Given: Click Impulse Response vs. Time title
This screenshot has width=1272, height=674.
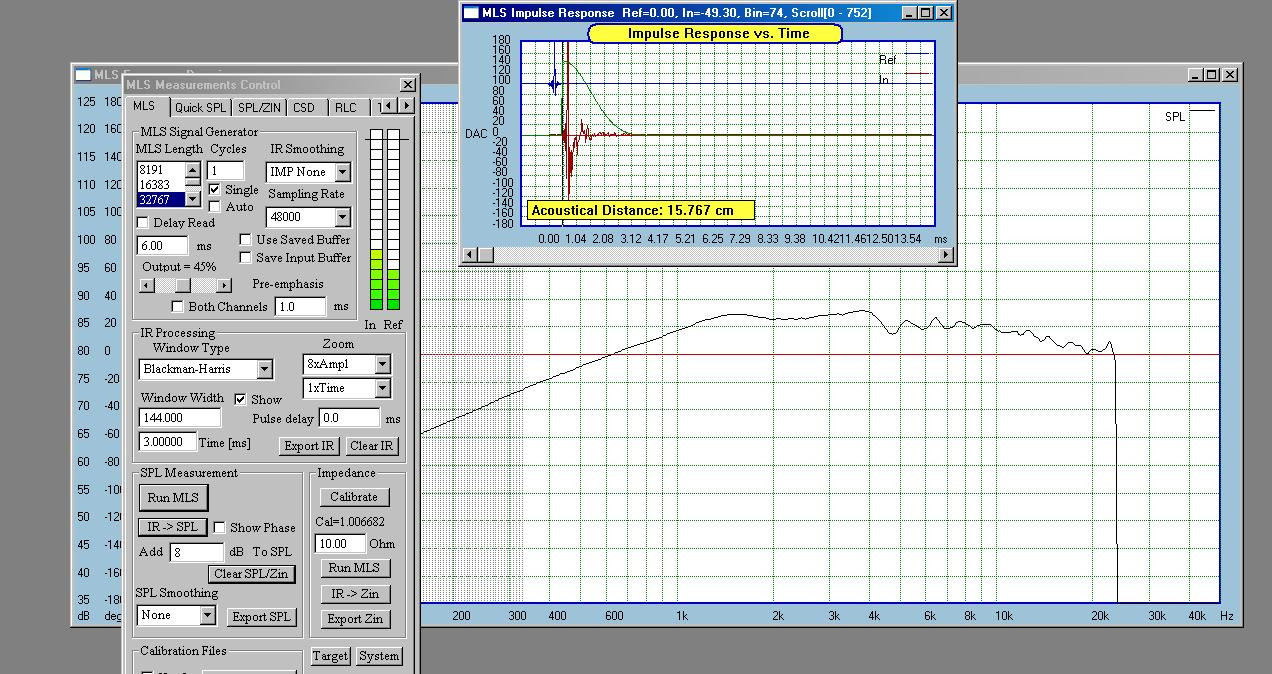Looking at the screenshot, I should click(715, 33).
